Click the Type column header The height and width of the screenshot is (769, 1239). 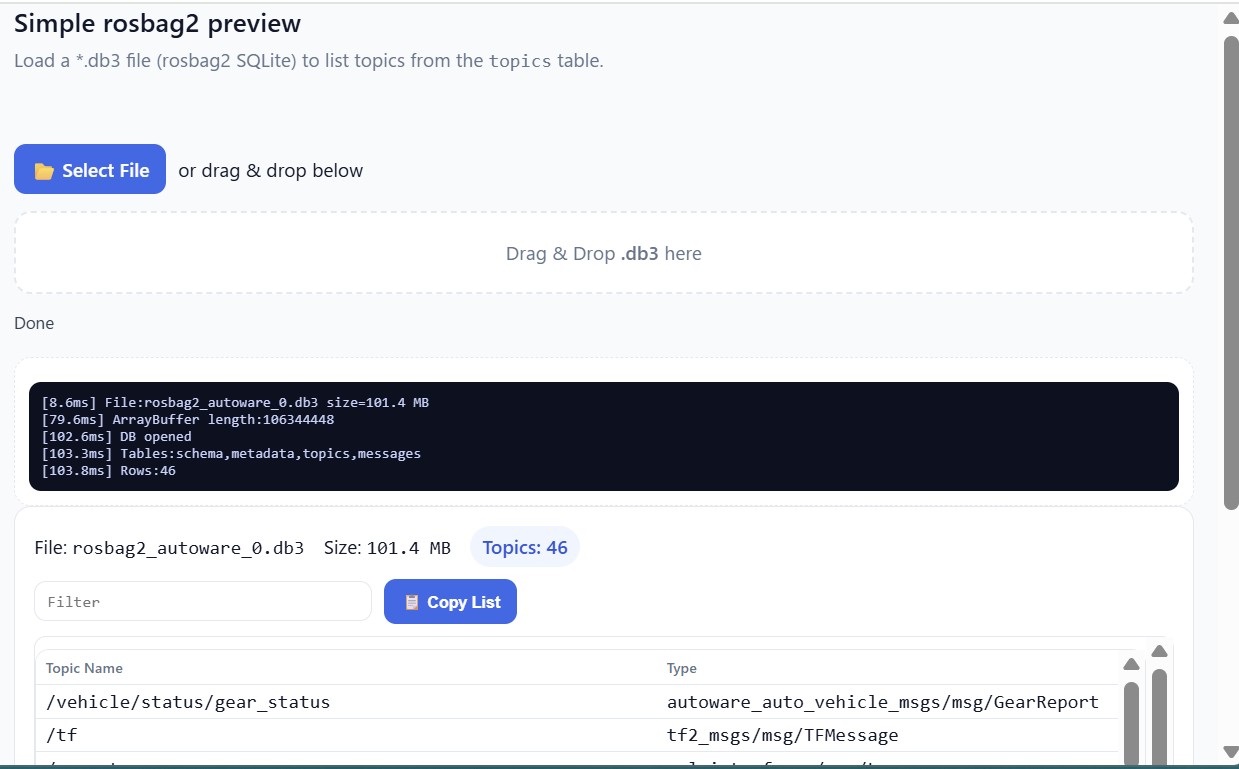(682, 668)
